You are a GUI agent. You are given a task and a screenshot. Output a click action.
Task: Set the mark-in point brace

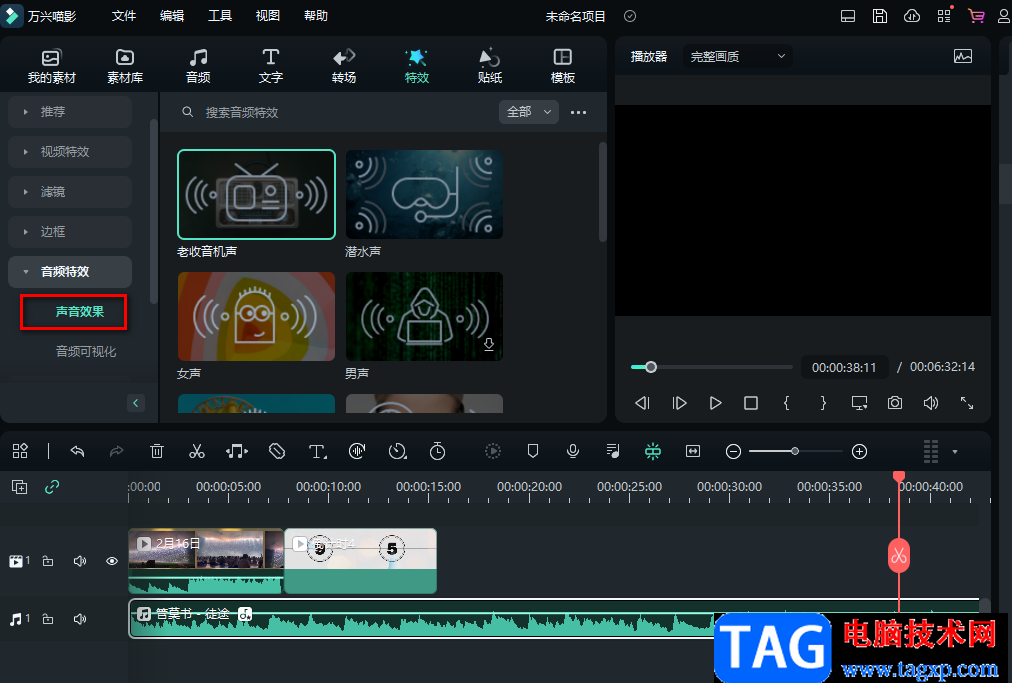[786, 403]
